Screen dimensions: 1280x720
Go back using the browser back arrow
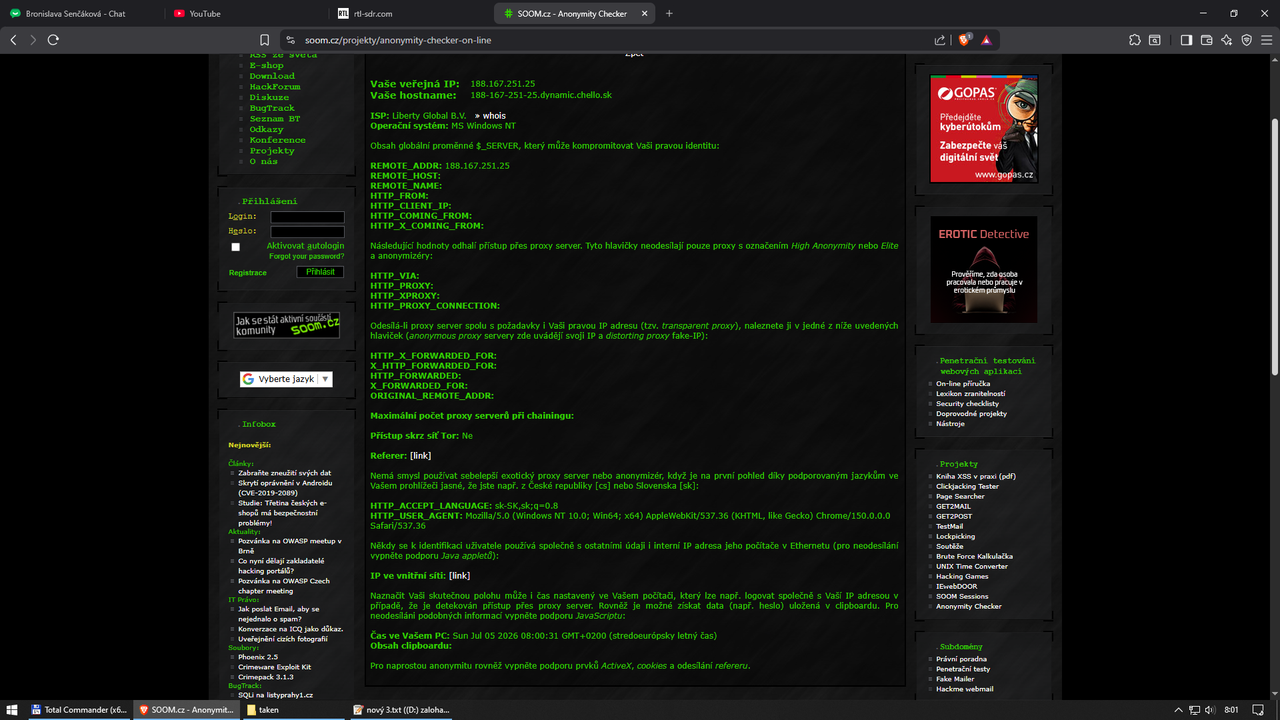click(x=13, y=40)
